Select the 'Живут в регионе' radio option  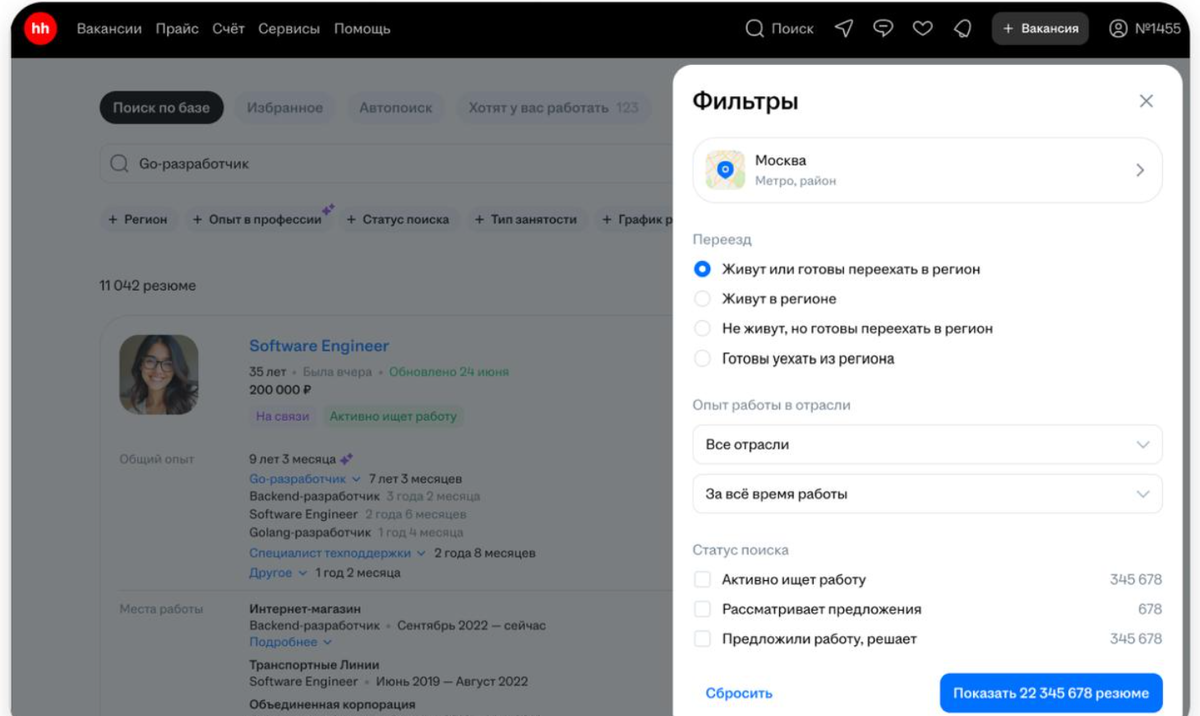point(703,298)
